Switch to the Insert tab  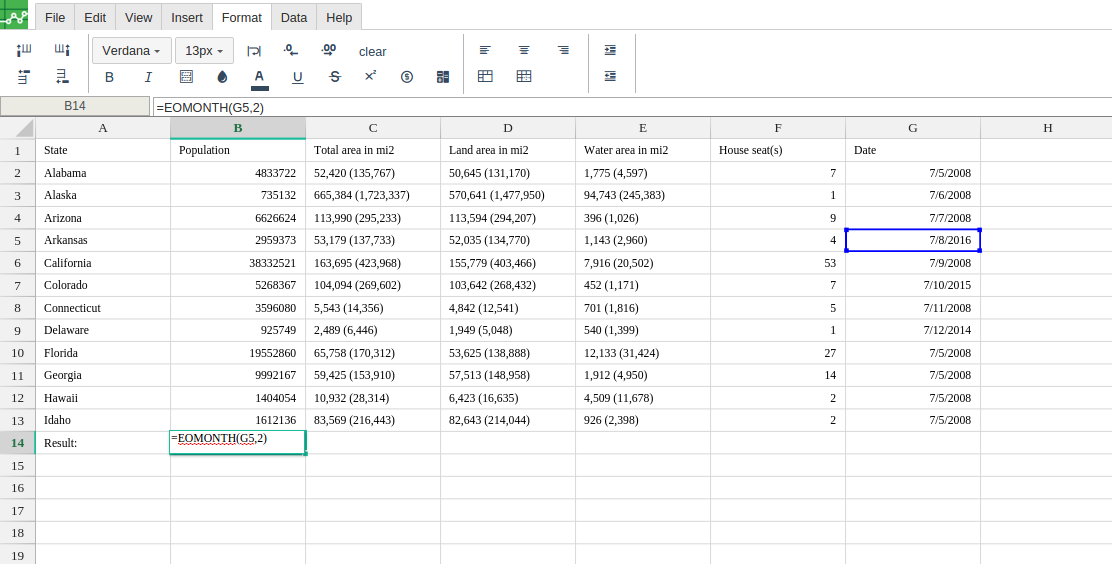(187, 17)
